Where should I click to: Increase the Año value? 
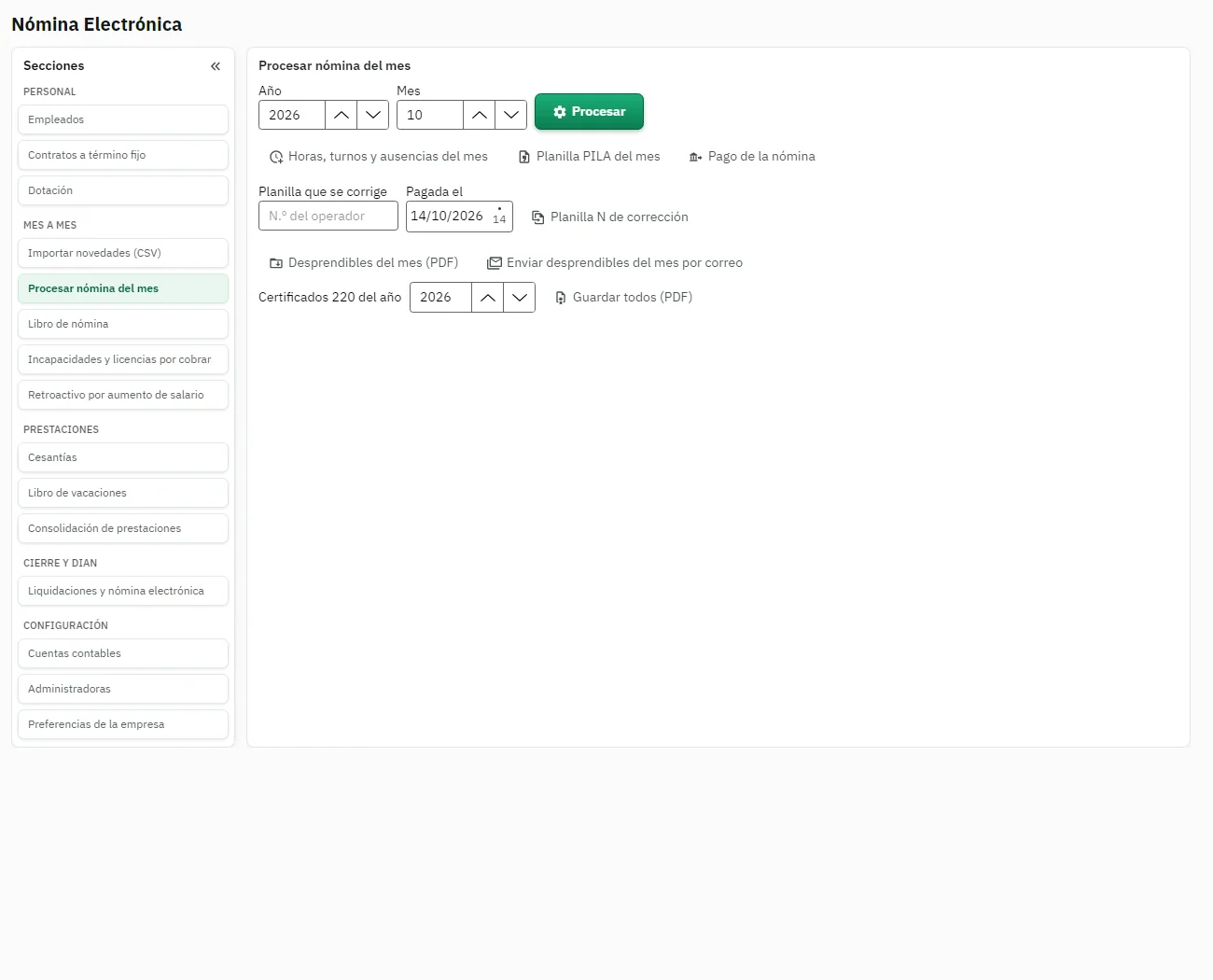[x=342, y=115]
